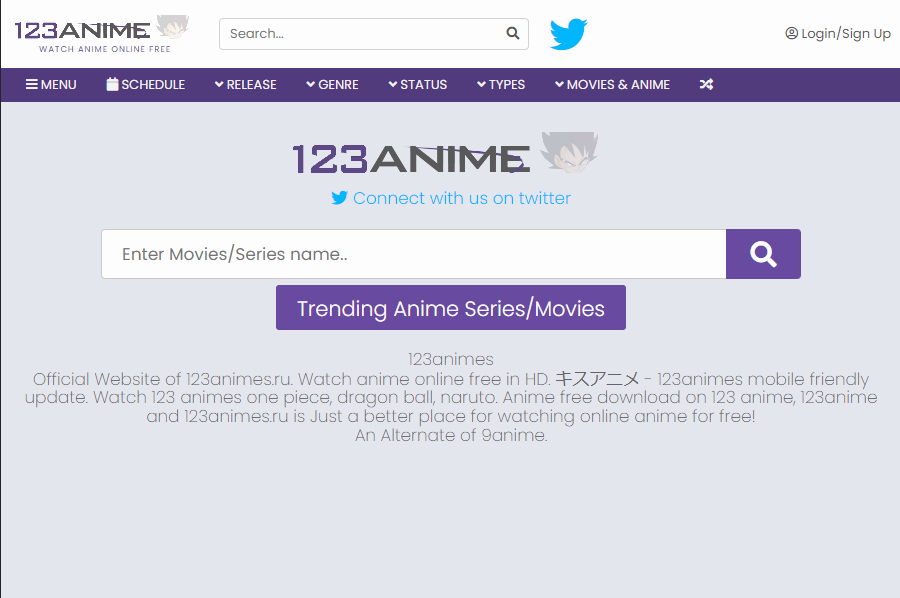Screen dimensions: 900x598
Task: Focus the Enter Movies/Series name field
Action: click(x=414, y=254)
